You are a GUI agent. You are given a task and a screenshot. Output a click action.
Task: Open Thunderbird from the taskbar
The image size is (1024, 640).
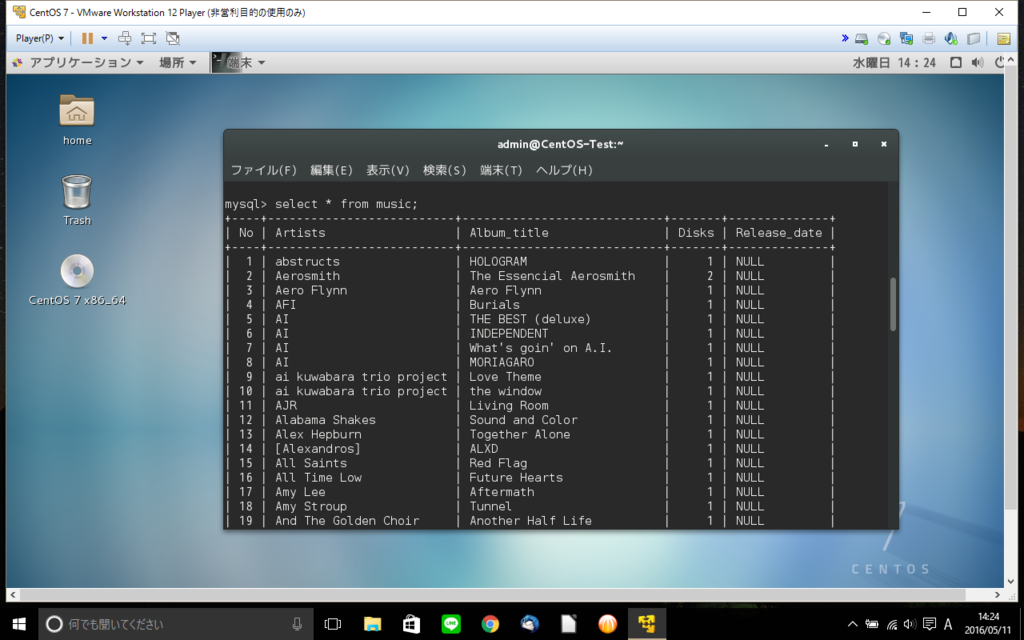click(x=529, y=624)
